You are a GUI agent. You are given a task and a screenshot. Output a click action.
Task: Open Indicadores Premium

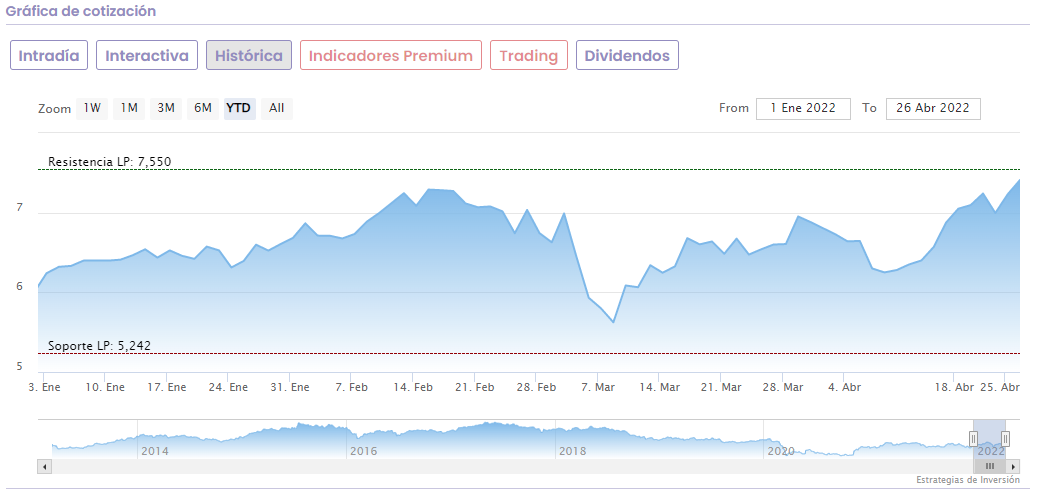[x=390, y=56]
